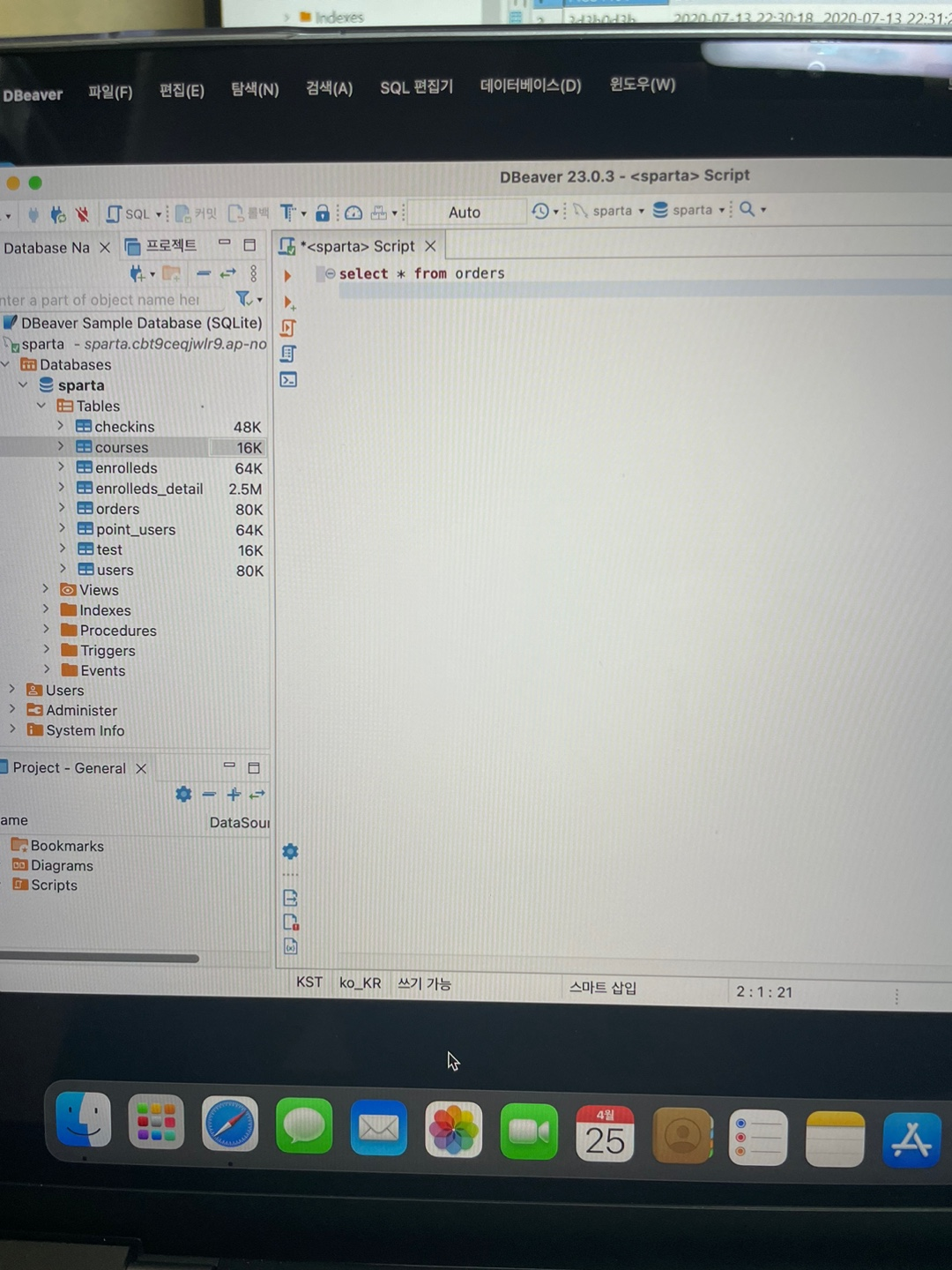Select the point_users table
952x1270 pixels.
(136, 529)
